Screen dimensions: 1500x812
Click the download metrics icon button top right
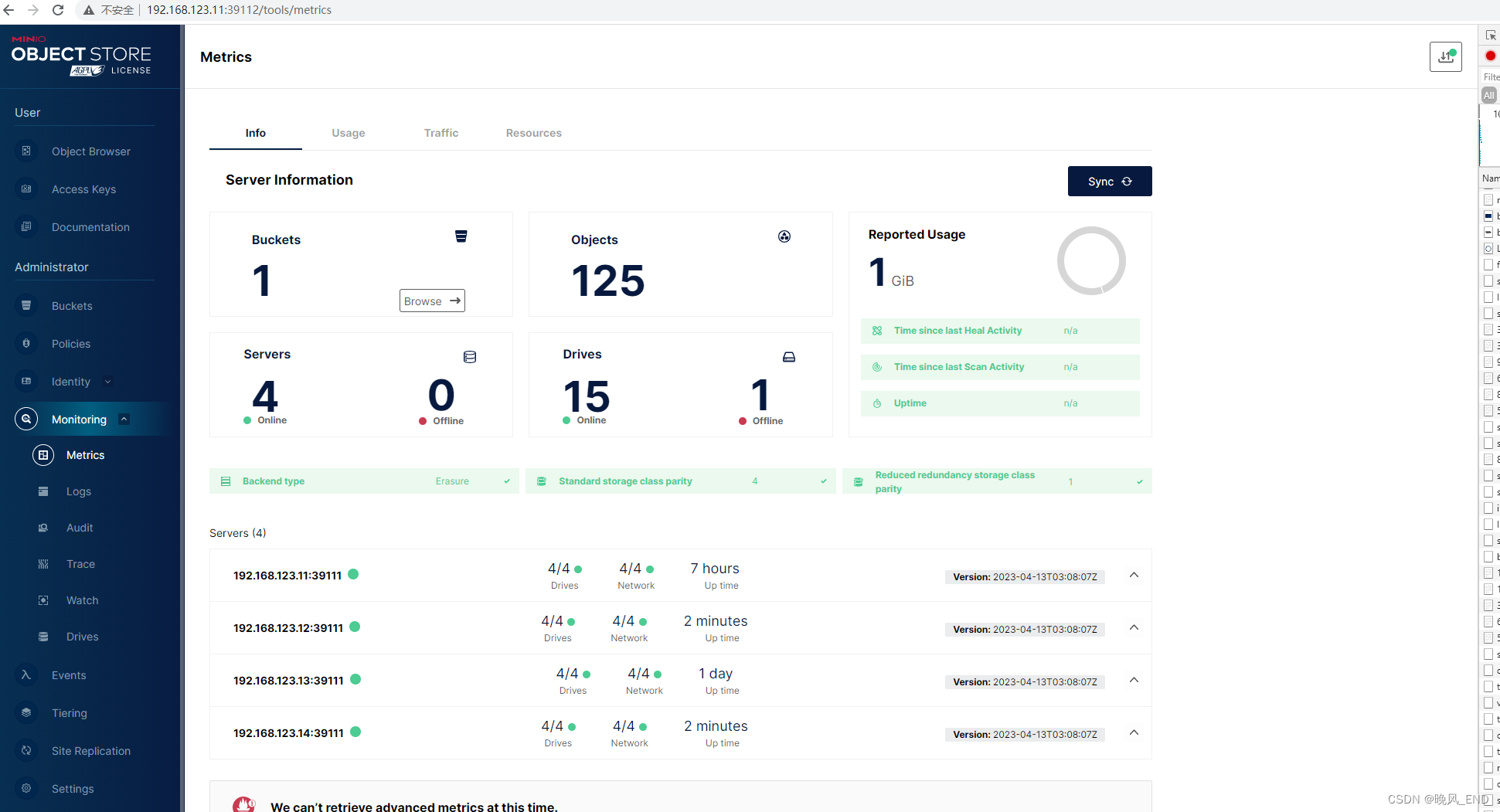point(1445,56)
